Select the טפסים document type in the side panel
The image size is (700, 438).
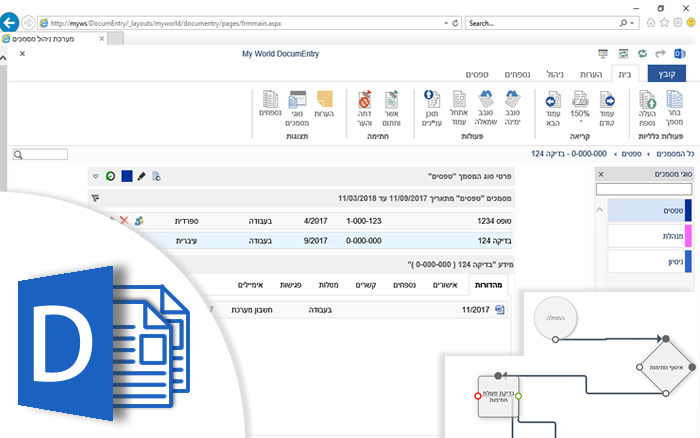click(x=650, y=210)
